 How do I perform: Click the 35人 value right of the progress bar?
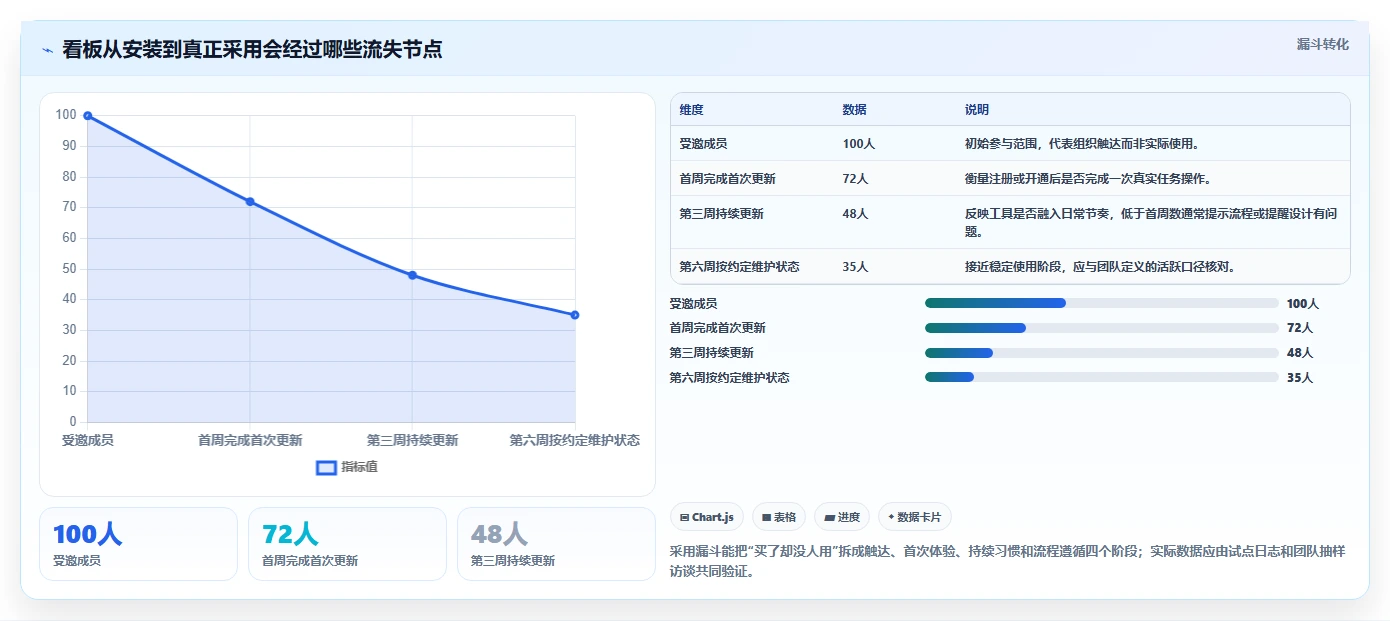1299,378
